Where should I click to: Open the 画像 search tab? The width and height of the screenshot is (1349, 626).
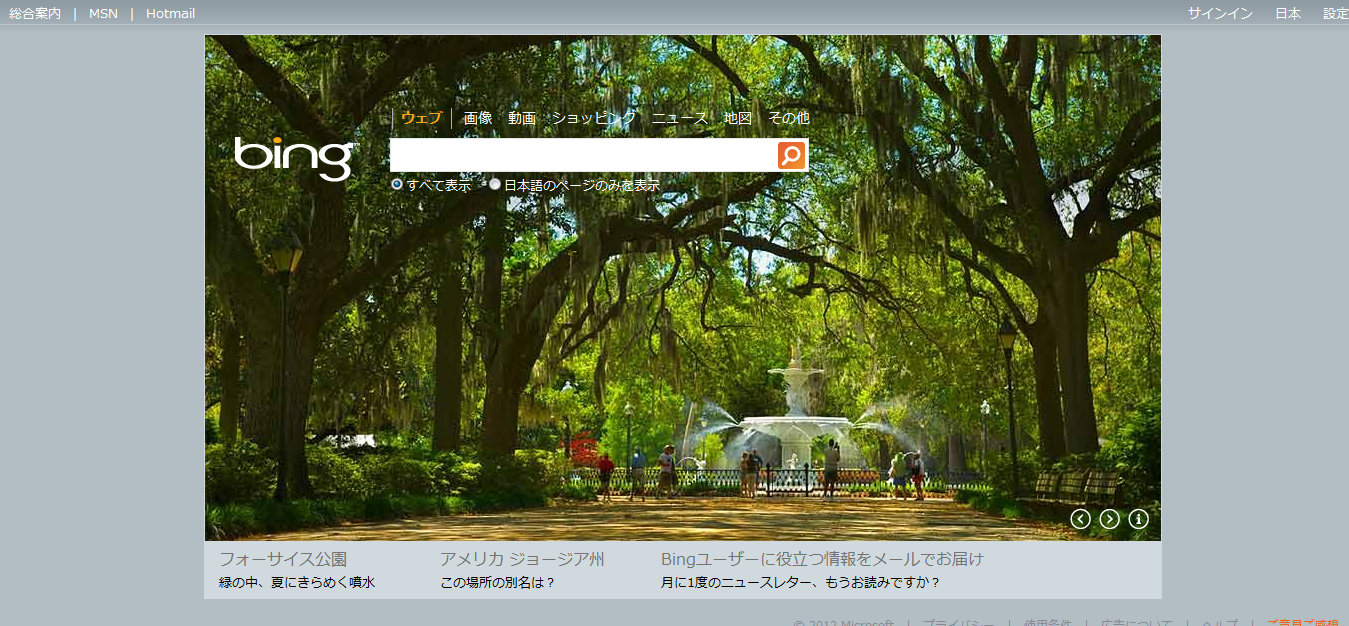478,118
